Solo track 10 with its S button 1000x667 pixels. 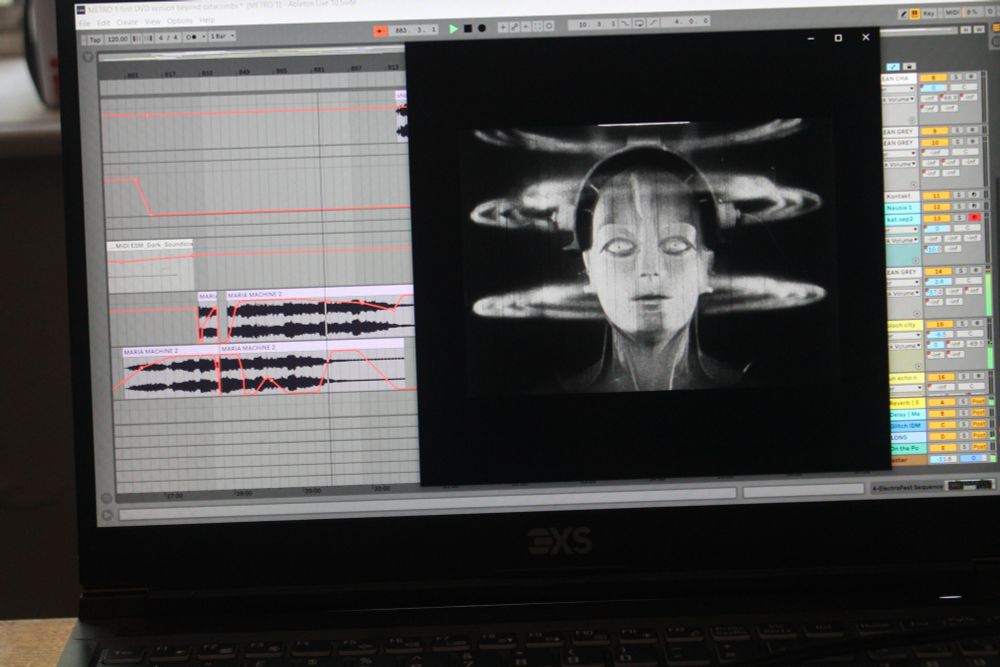point(957,142)
